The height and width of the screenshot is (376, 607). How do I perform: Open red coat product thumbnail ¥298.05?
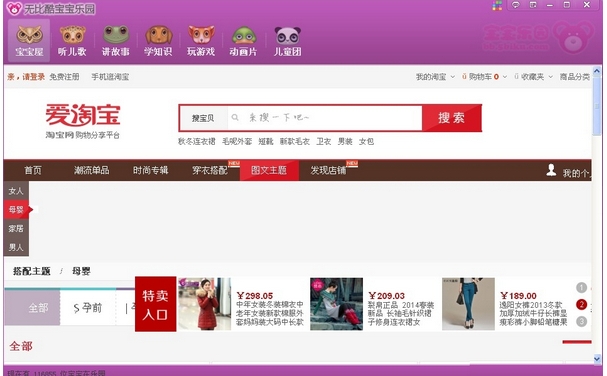point(204,304)
